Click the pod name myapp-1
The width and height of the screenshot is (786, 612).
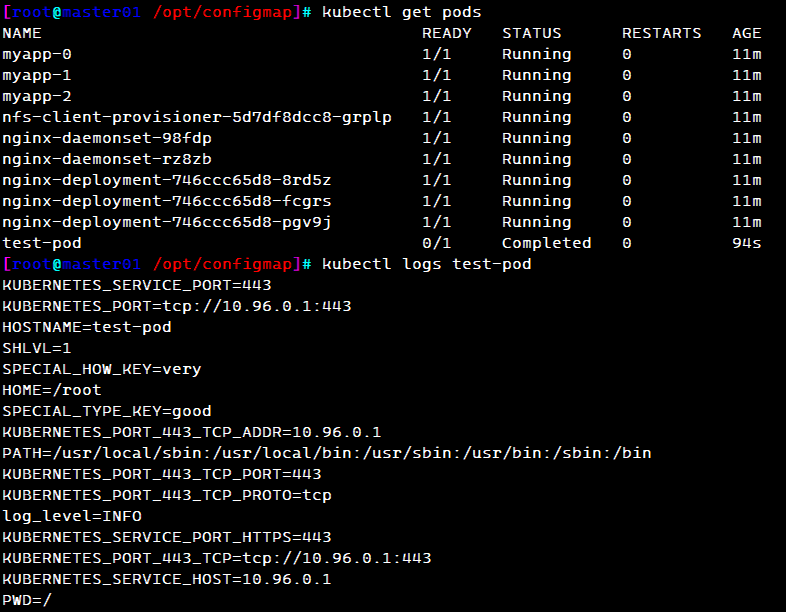tap(37, 75)
